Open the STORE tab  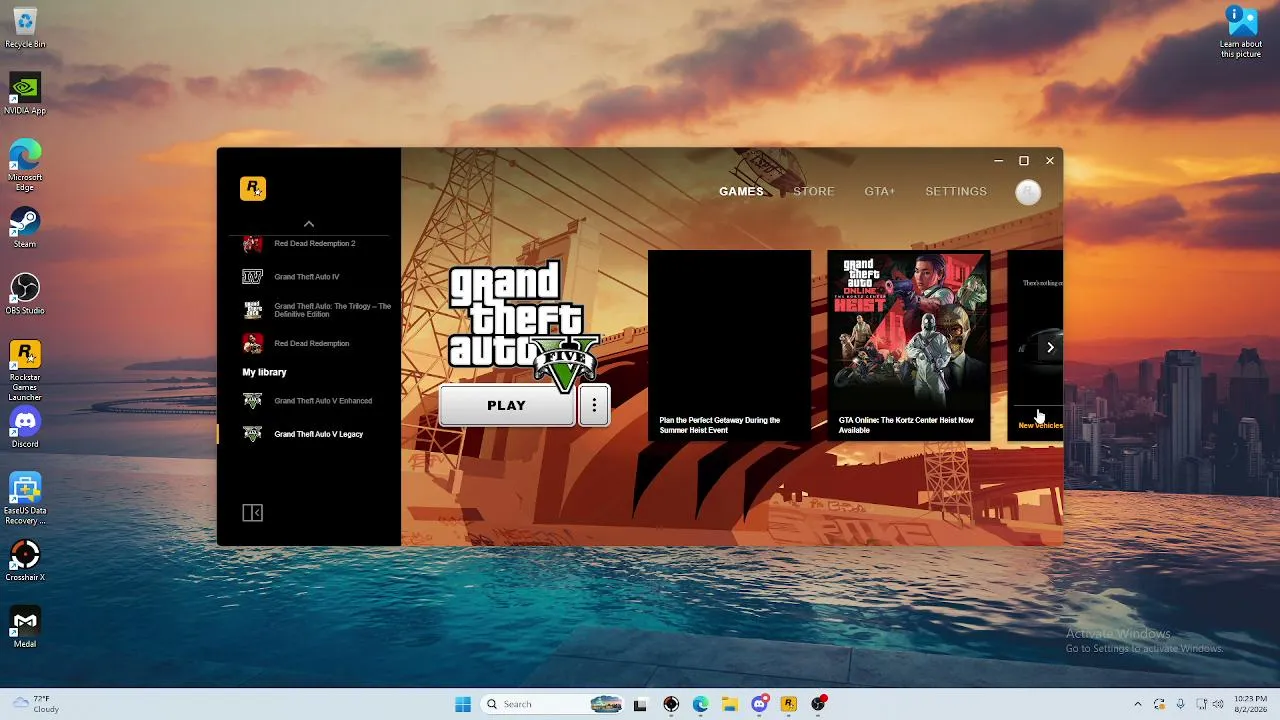(814, 191)
